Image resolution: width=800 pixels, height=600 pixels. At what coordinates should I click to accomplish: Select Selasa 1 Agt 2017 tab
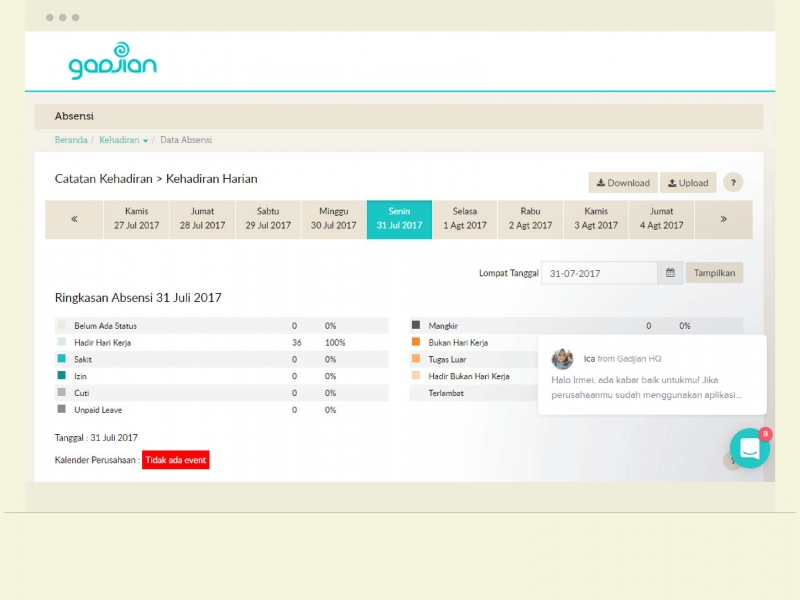465,219
